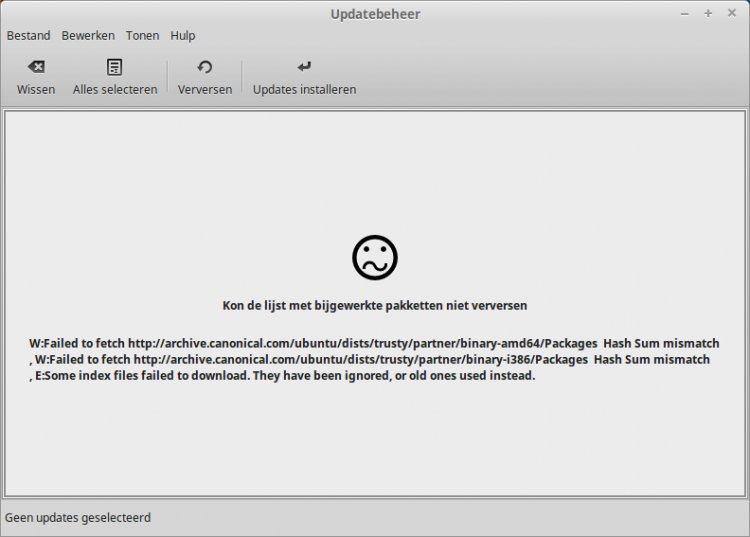Click the Updates installeren arrow icon

304,67
